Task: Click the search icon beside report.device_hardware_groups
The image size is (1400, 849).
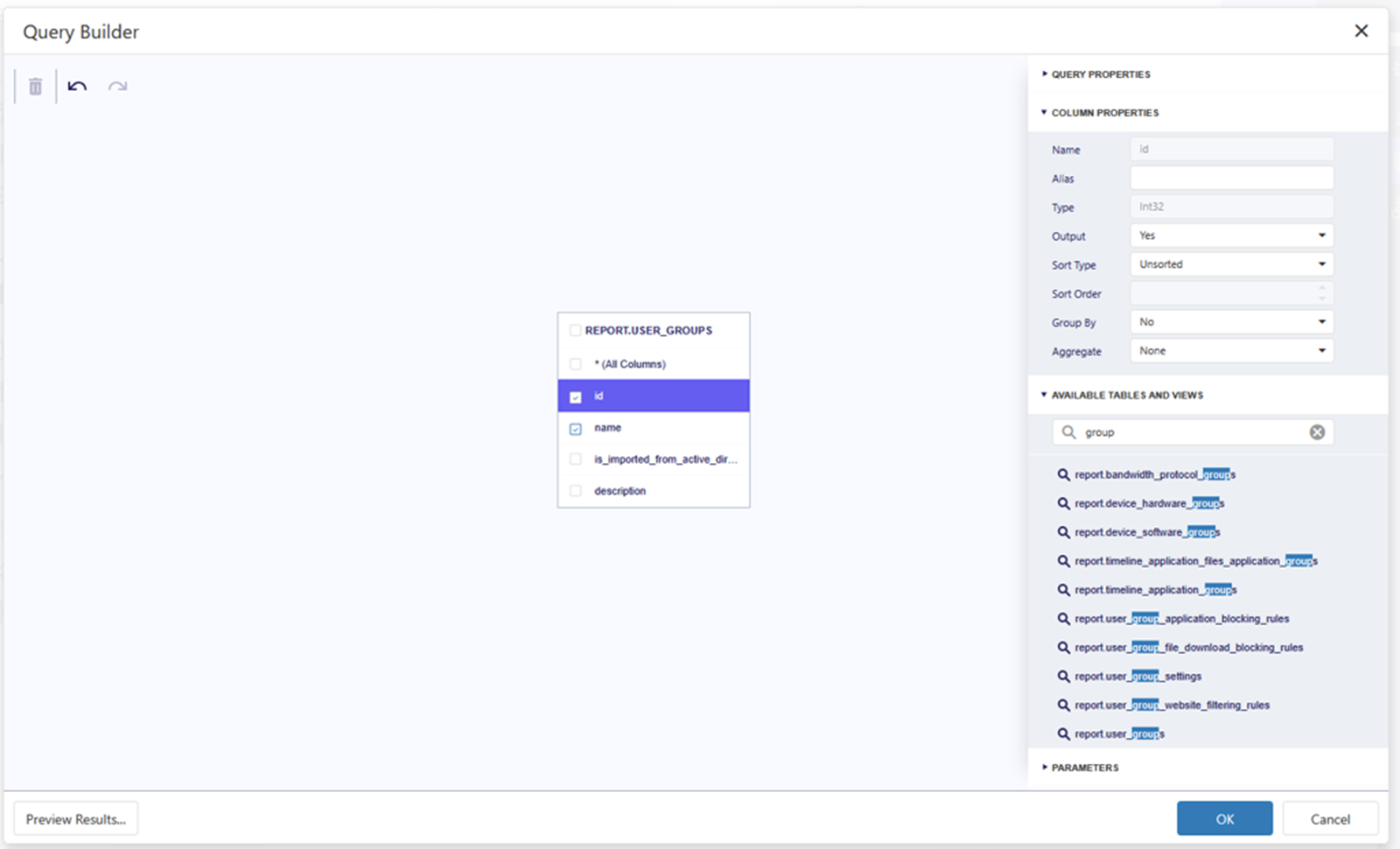Action: (x=1063, y=503)
